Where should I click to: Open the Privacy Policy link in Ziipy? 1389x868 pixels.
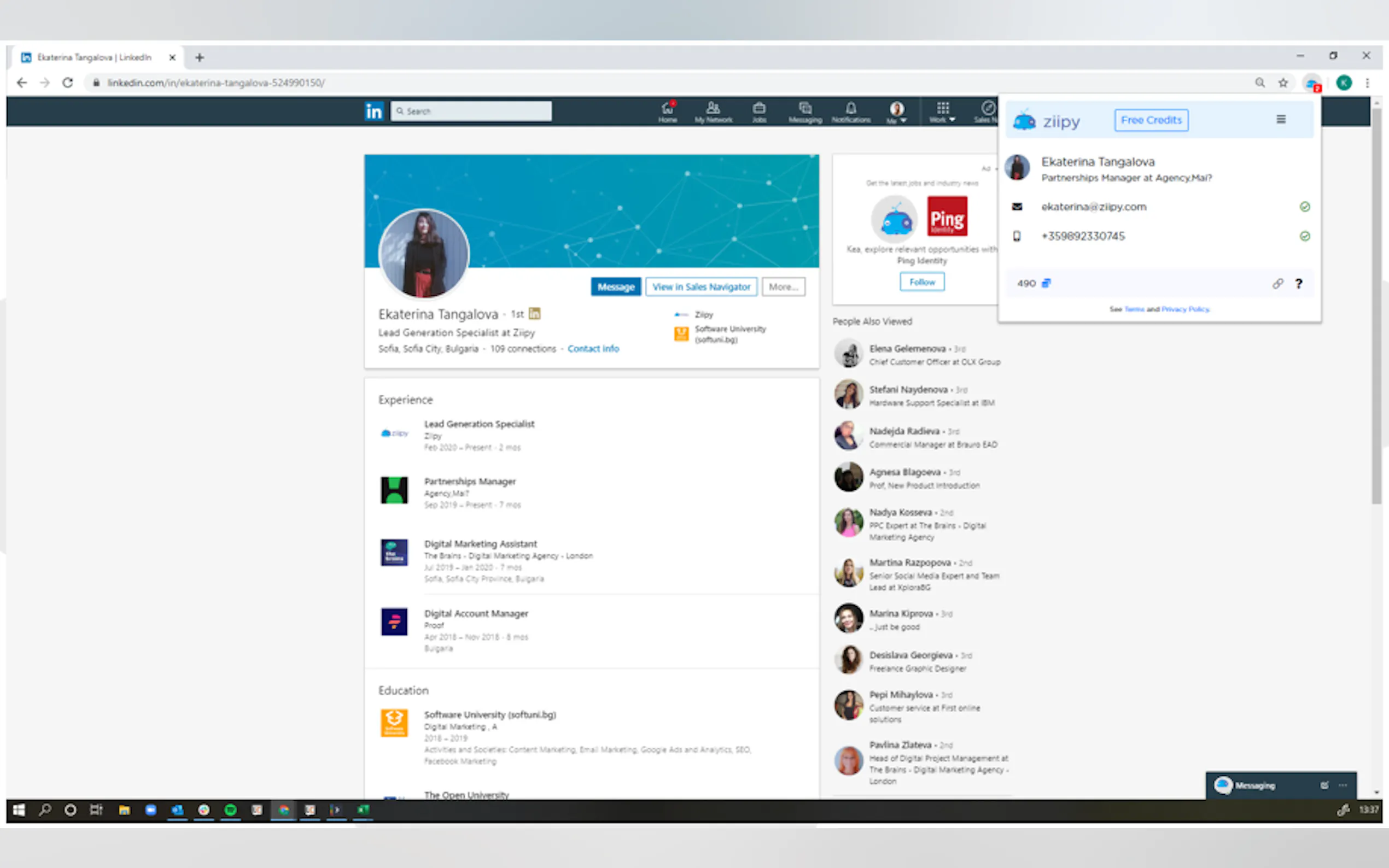click(1185, 309)
